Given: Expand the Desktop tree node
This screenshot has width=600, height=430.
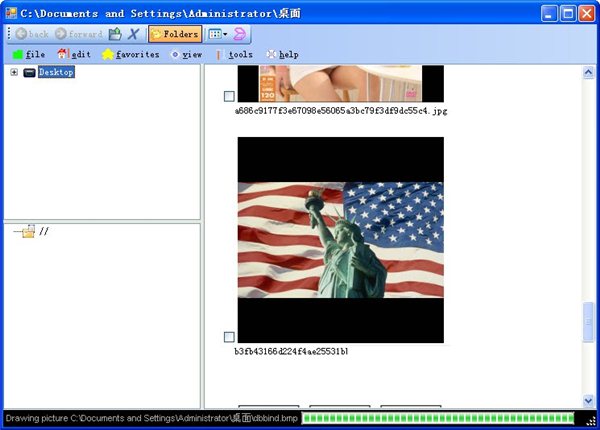Looking at the screenshot, I should (x=14, y=72).
